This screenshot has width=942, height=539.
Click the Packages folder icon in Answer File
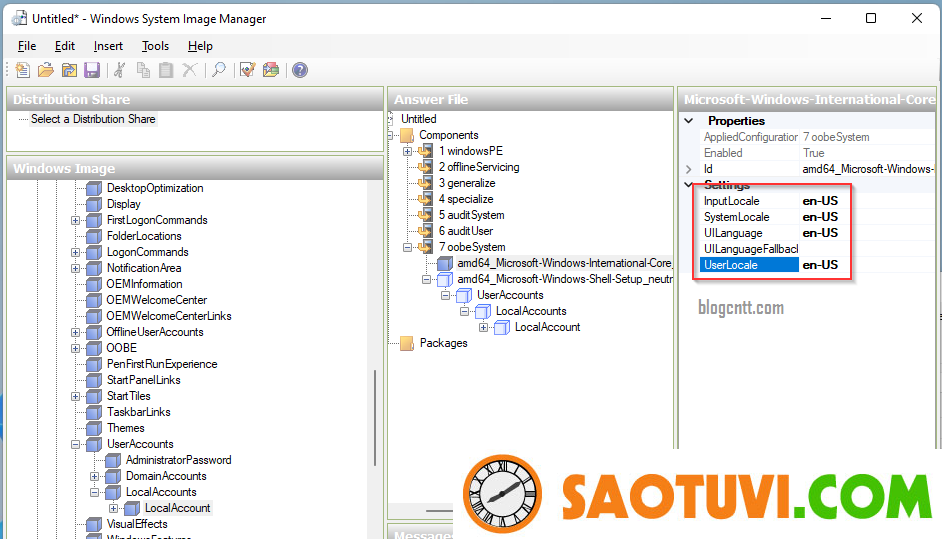pyautogui.click(x=407, y=343)
